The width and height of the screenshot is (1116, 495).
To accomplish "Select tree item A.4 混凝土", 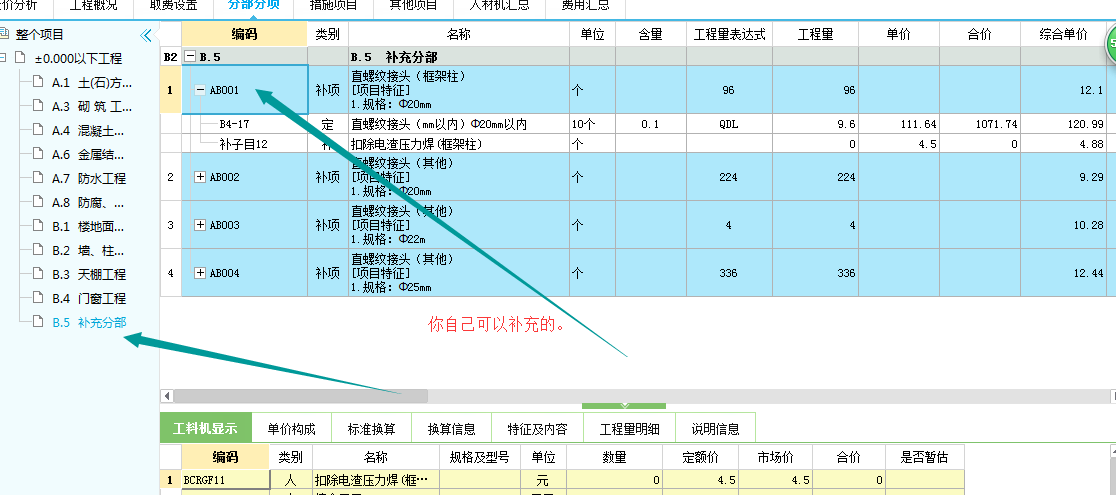I will click(x=88, y=130).
